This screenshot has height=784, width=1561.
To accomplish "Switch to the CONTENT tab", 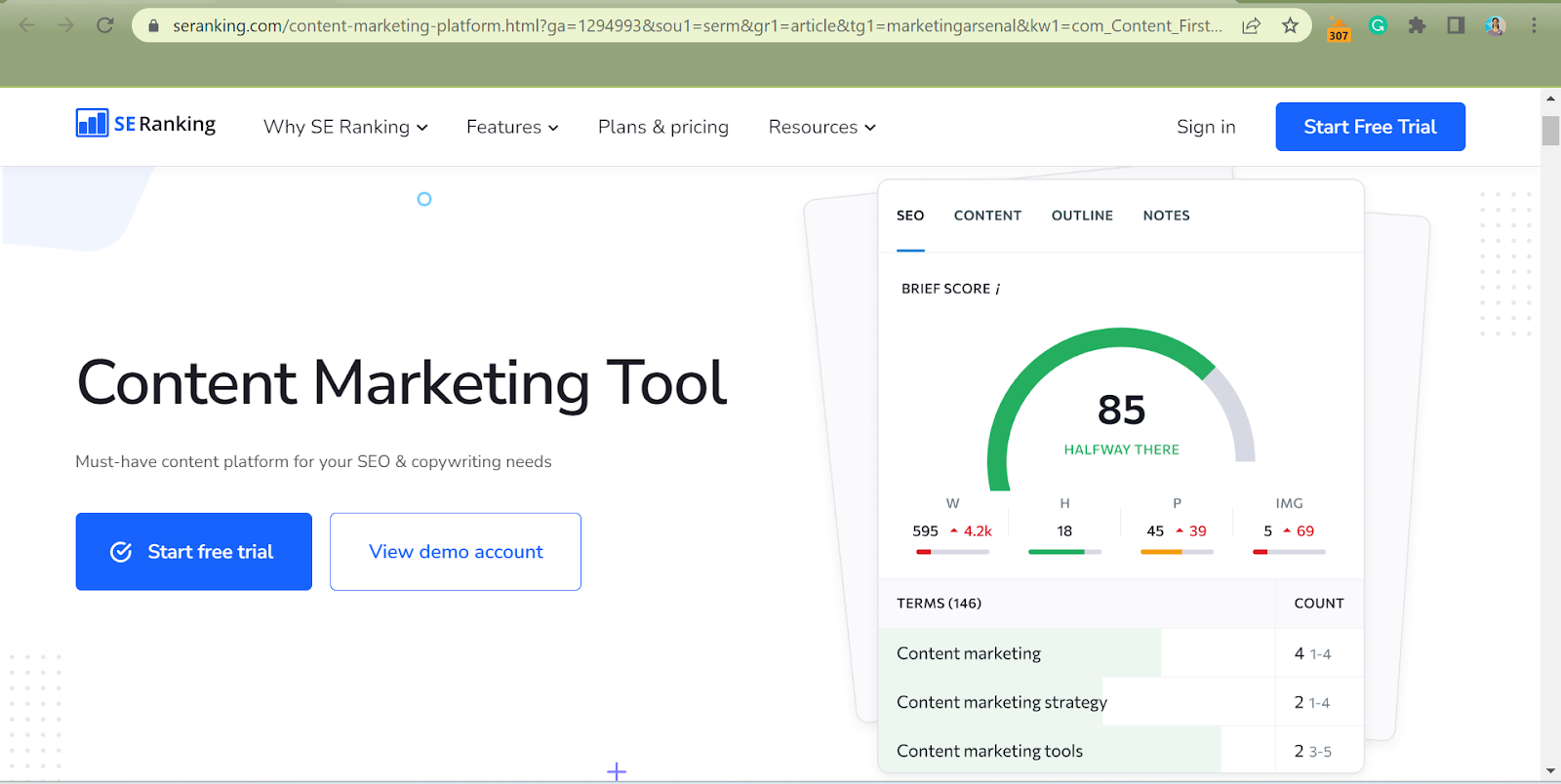I will [987, 216].
